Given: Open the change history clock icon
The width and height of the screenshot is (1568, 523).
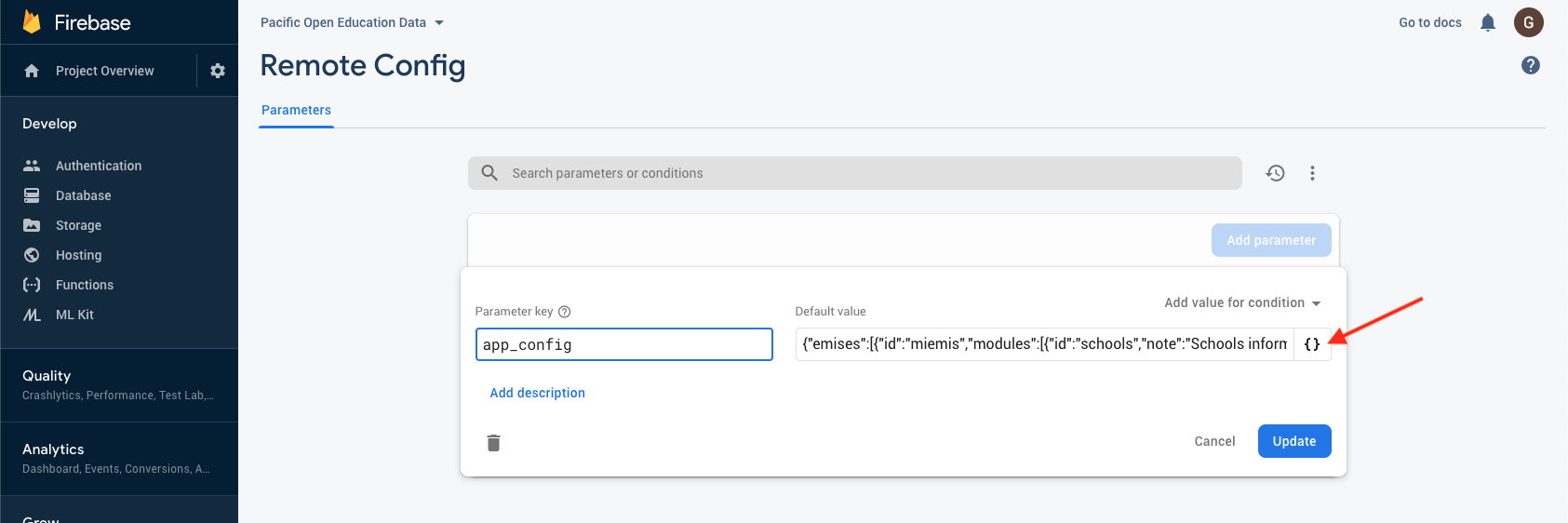Looking at the screenshot, I should pos(1275,173).
